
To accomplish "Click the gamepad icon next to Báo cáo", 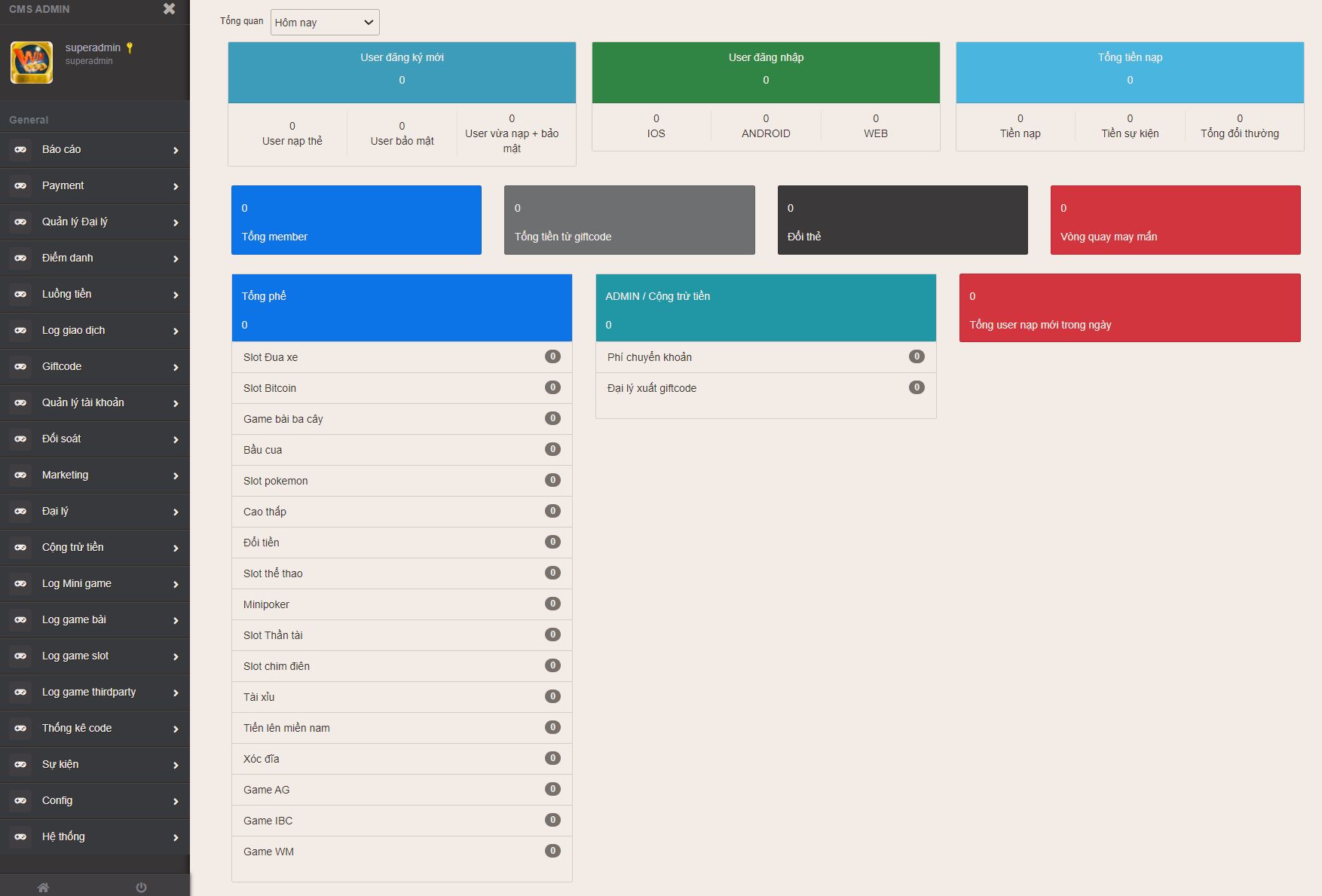I will [20, 150].
